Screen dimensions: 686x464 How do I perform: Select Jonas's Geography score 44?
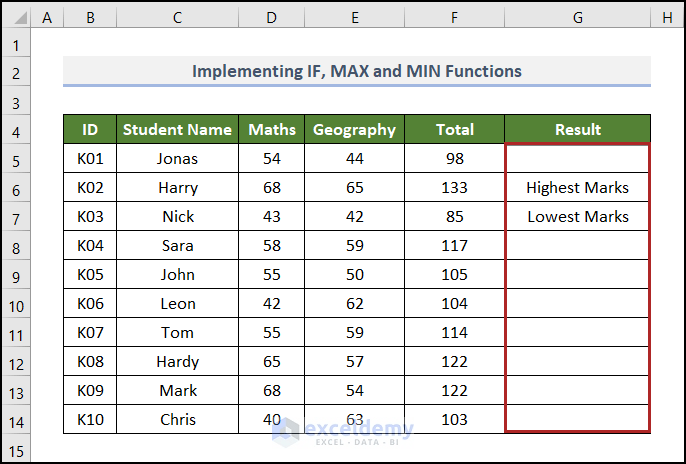(355, 158)
